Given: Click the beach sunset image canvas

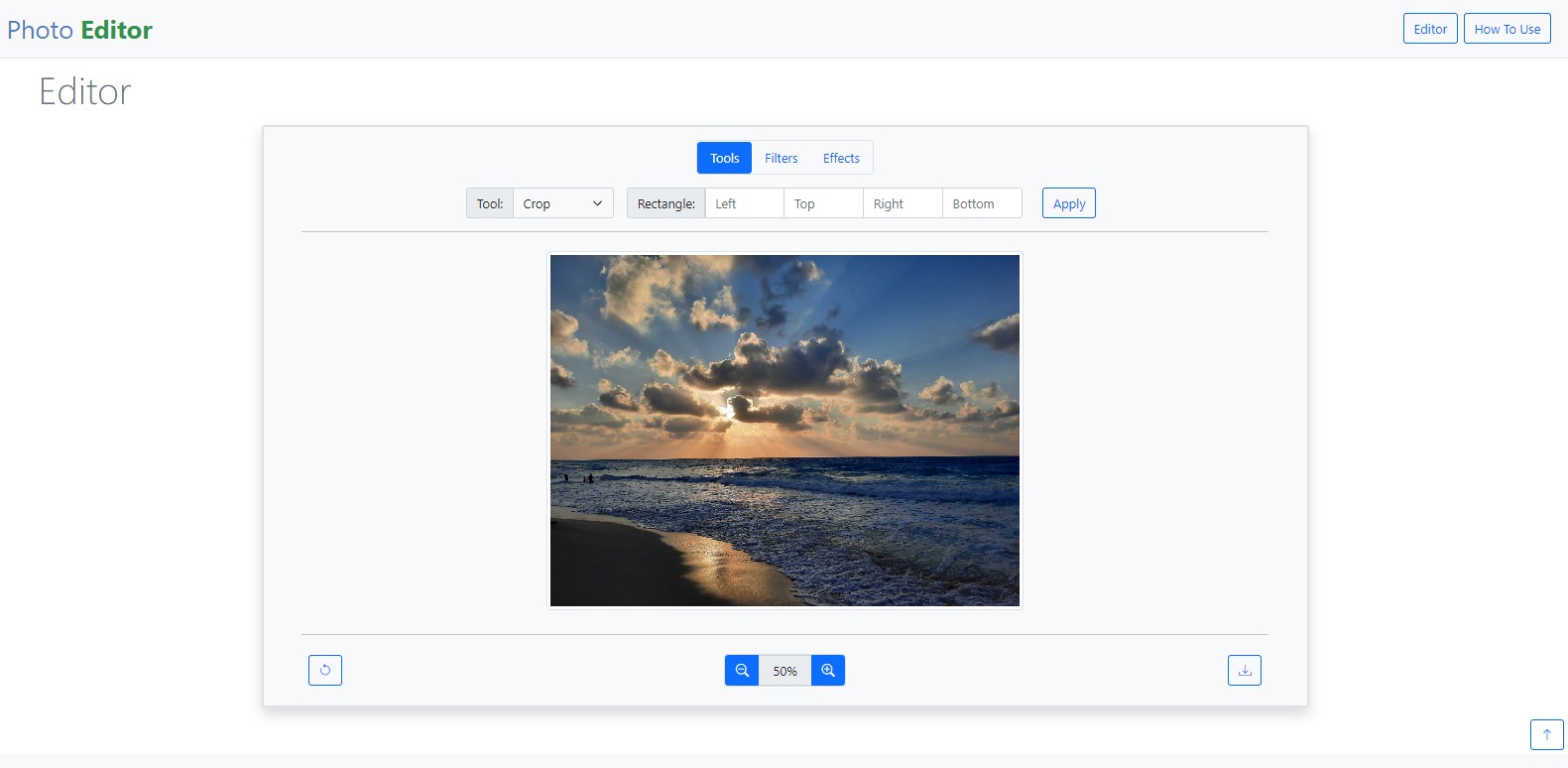Looking at the screenshot, I should click(x=784, y=431).
